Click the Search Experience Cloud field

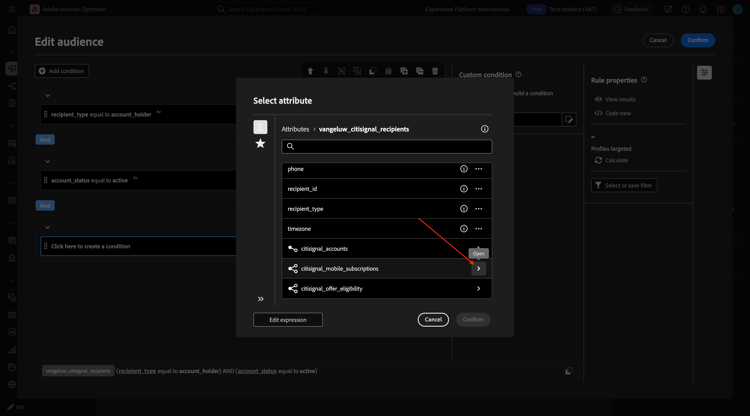pyautogui.click(x=265, y=9)
